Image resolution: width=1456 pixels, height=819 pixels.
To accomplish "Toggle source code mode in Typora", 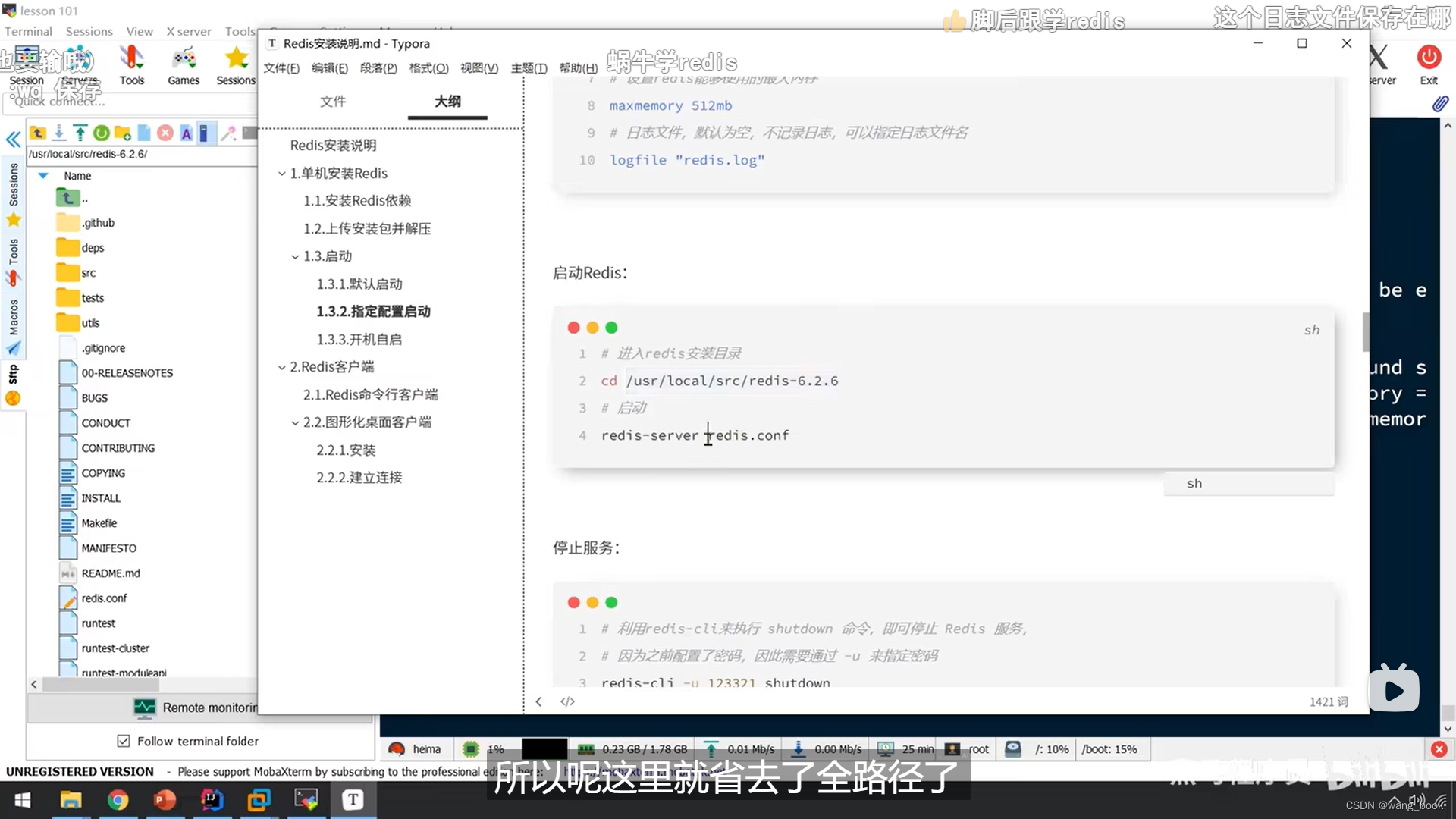I will point(568,701).
